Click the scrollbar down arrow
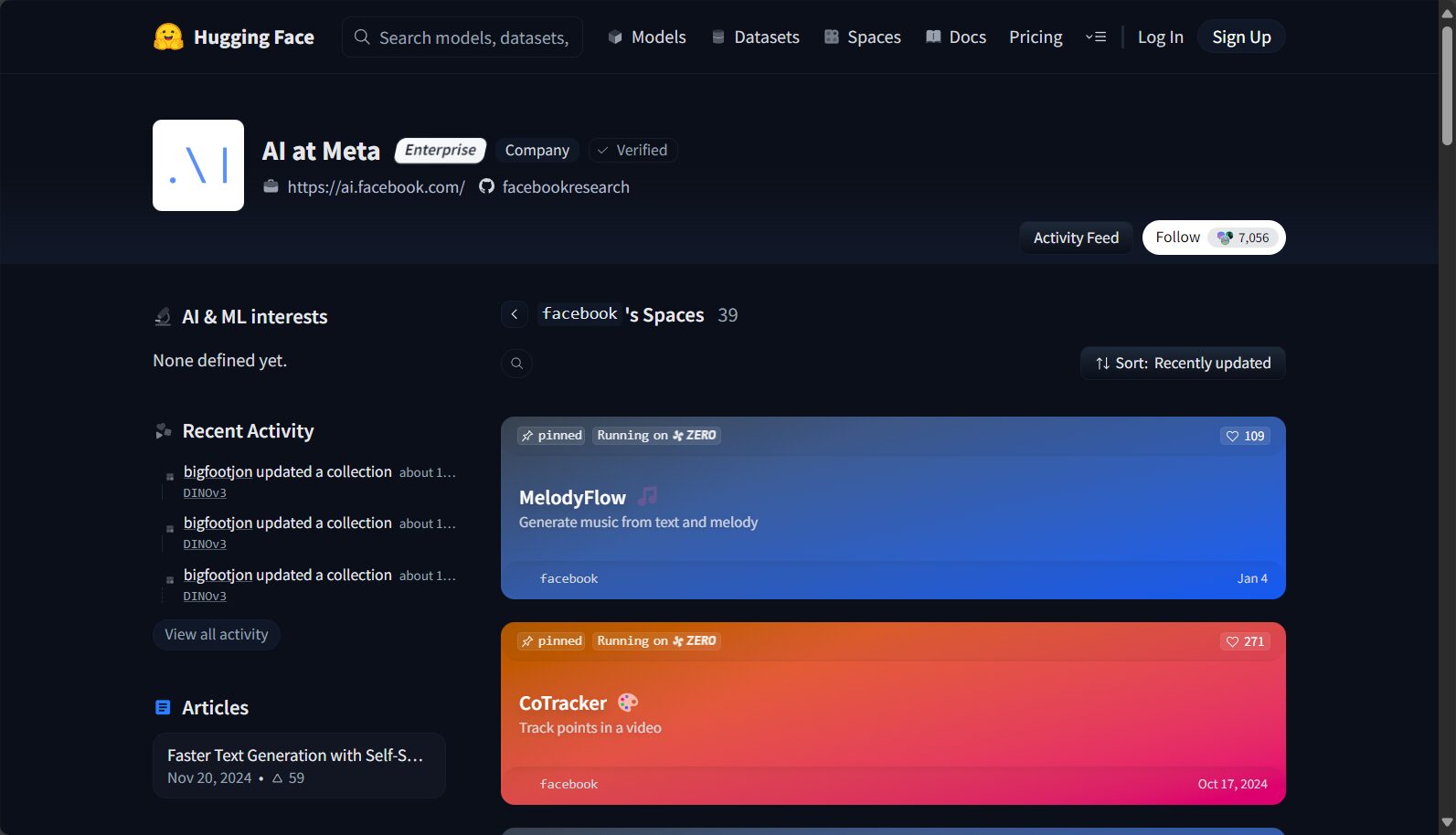This screenshot has width=1456, height=835. point(1447,823)
